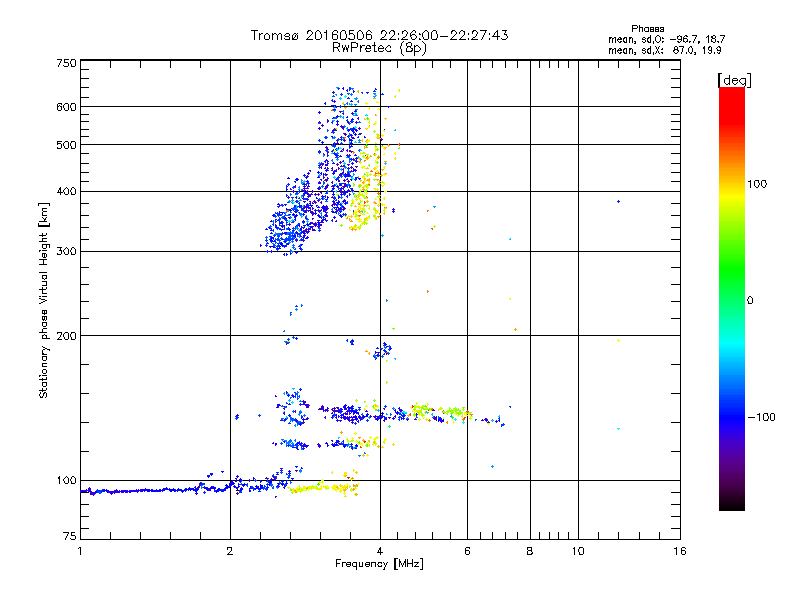Click the black bottom of the phase colorbar
Viewport: 800px width, 600px height.
click(732, 503)
